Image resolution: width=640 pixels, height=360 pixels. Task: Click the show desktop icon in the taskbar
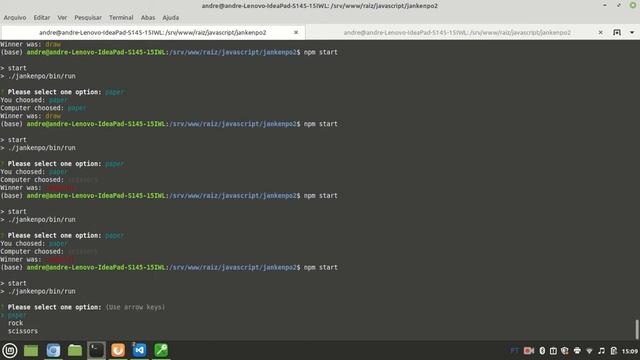[x=31, y=350]
